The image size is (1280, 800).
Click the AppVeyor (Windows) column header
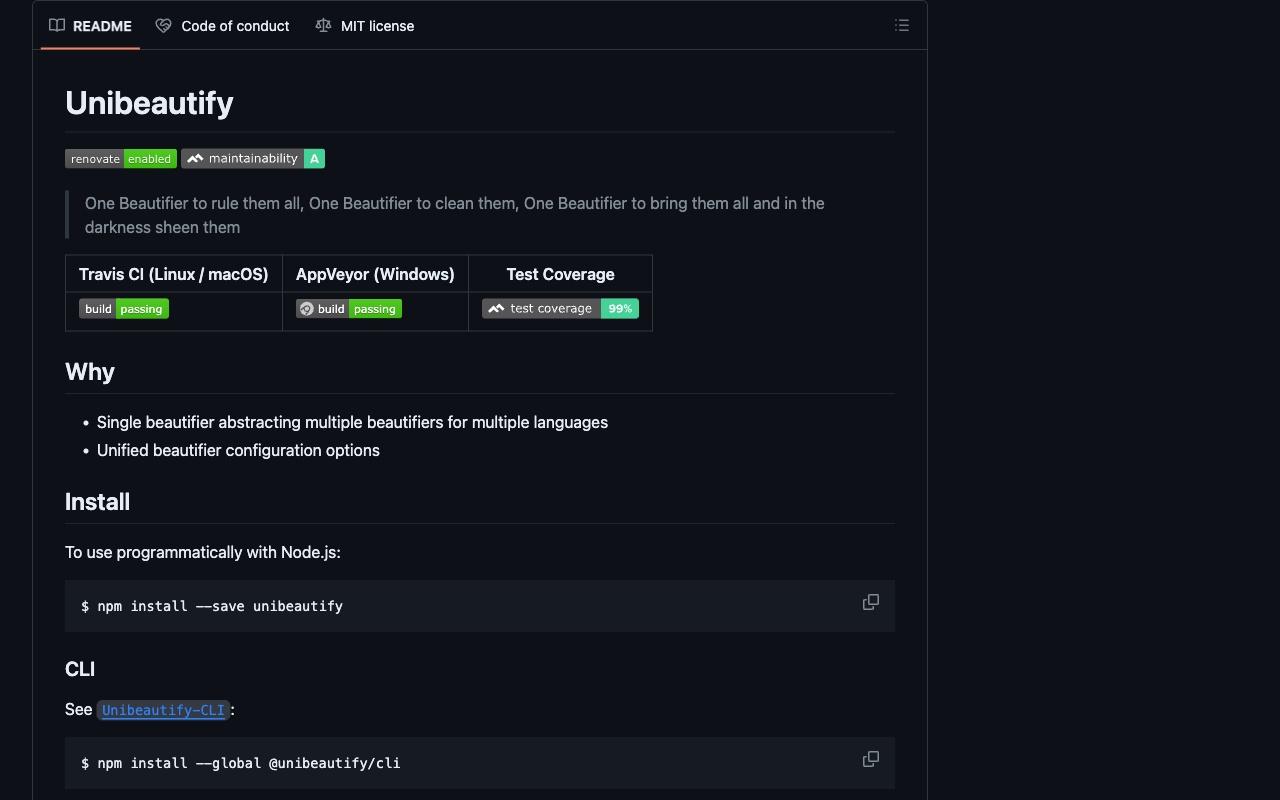coord(375,274)
